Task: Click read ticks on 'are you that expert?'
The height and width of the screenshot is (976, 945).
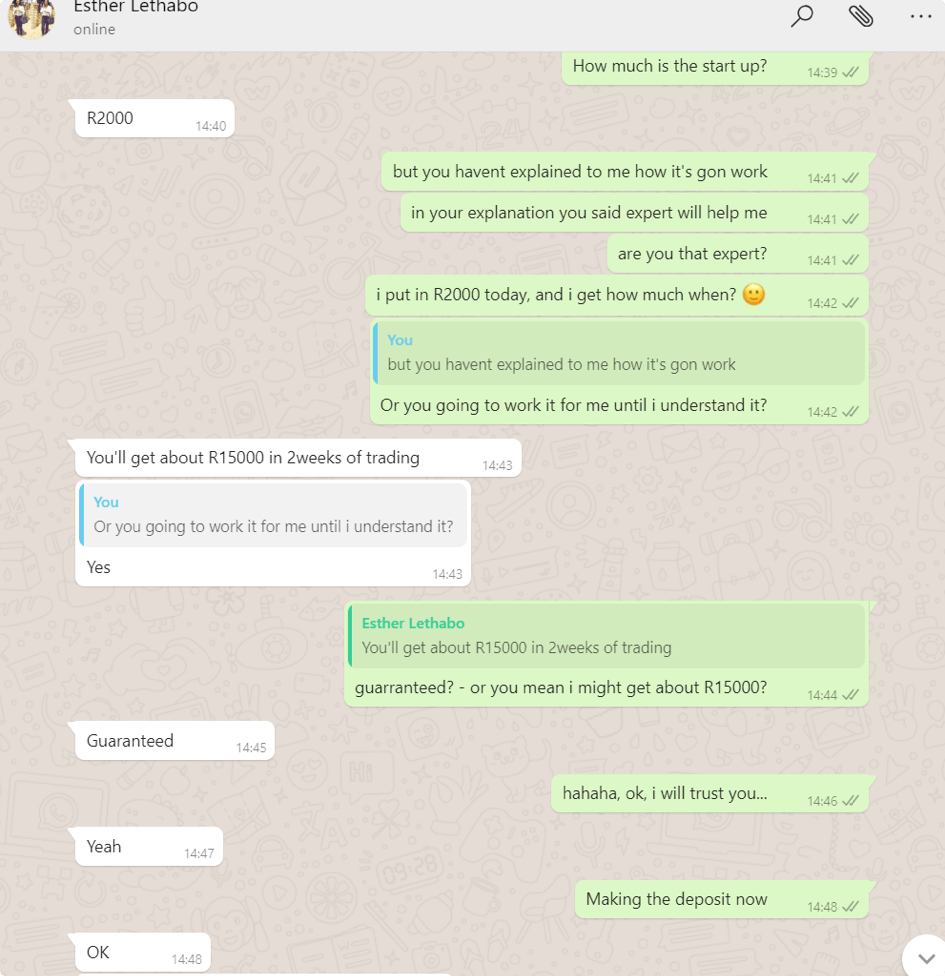Action: click(850, 261)
